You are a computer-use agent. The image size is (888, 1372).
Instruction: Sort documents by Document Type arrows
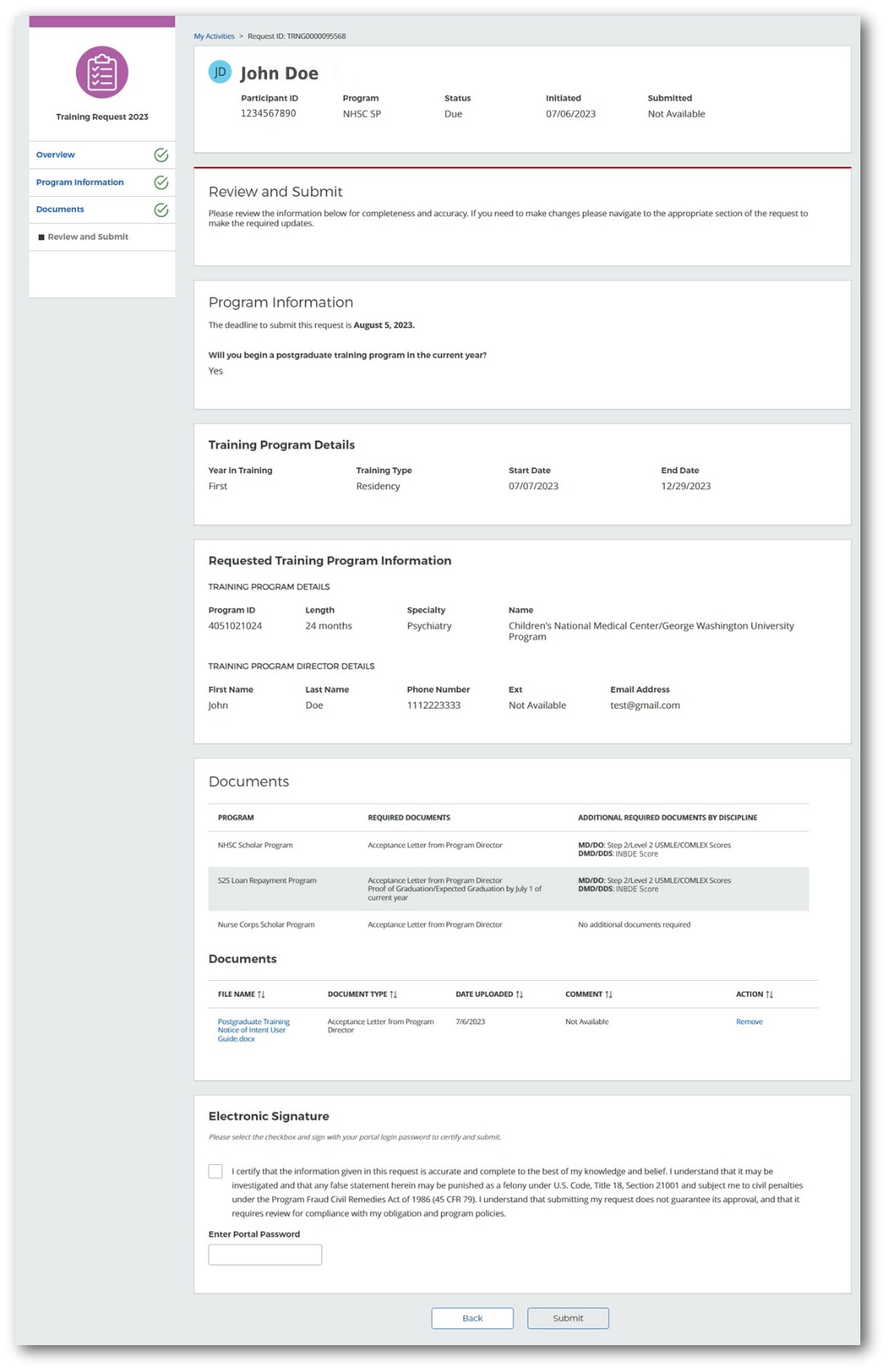(x=393, y=994)
